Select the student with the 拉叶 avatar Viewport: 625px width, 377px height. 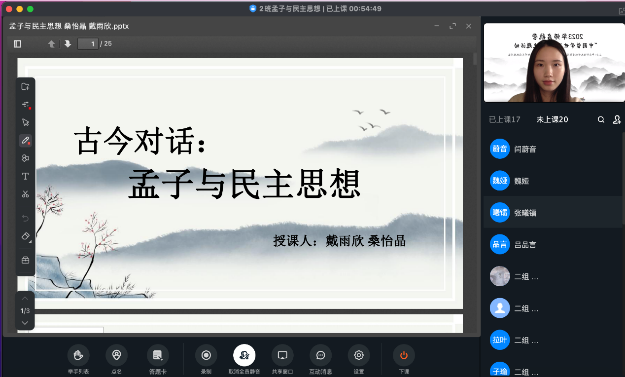point(554,340)
